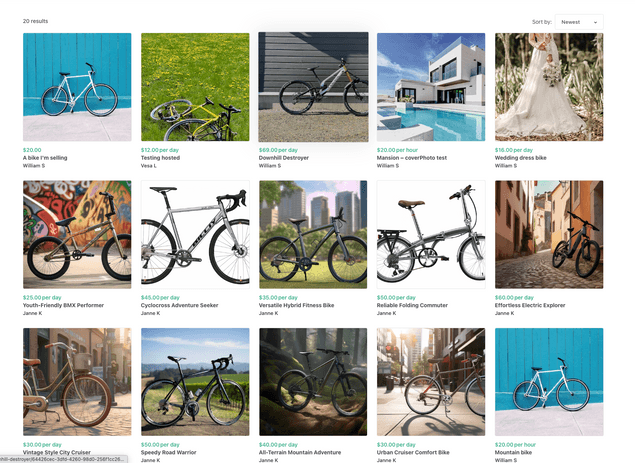Click the Wedding dress bike photo

point(549,87)
